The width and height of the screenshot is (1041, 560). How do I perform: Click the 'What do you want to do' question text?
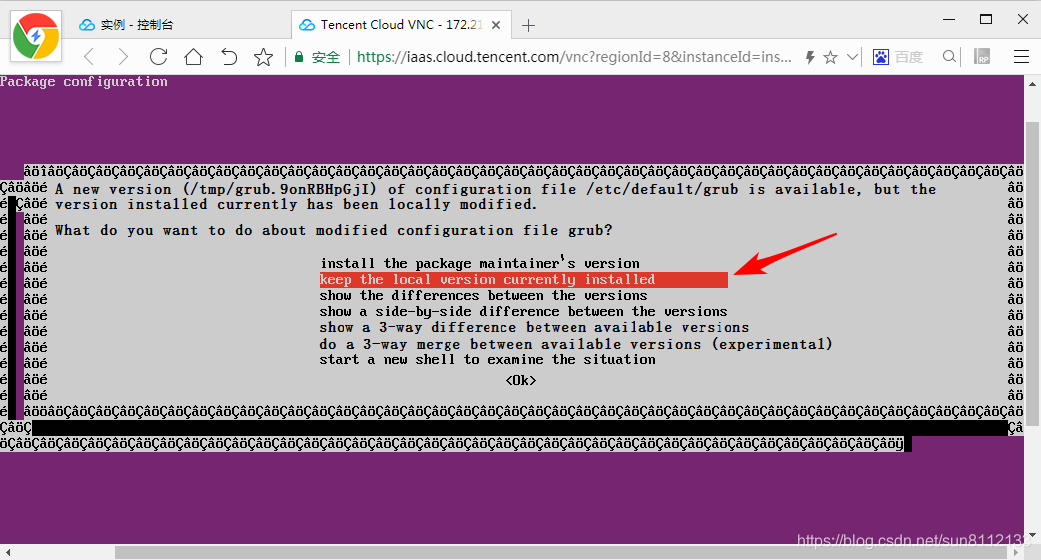click(x=333, y=231)
